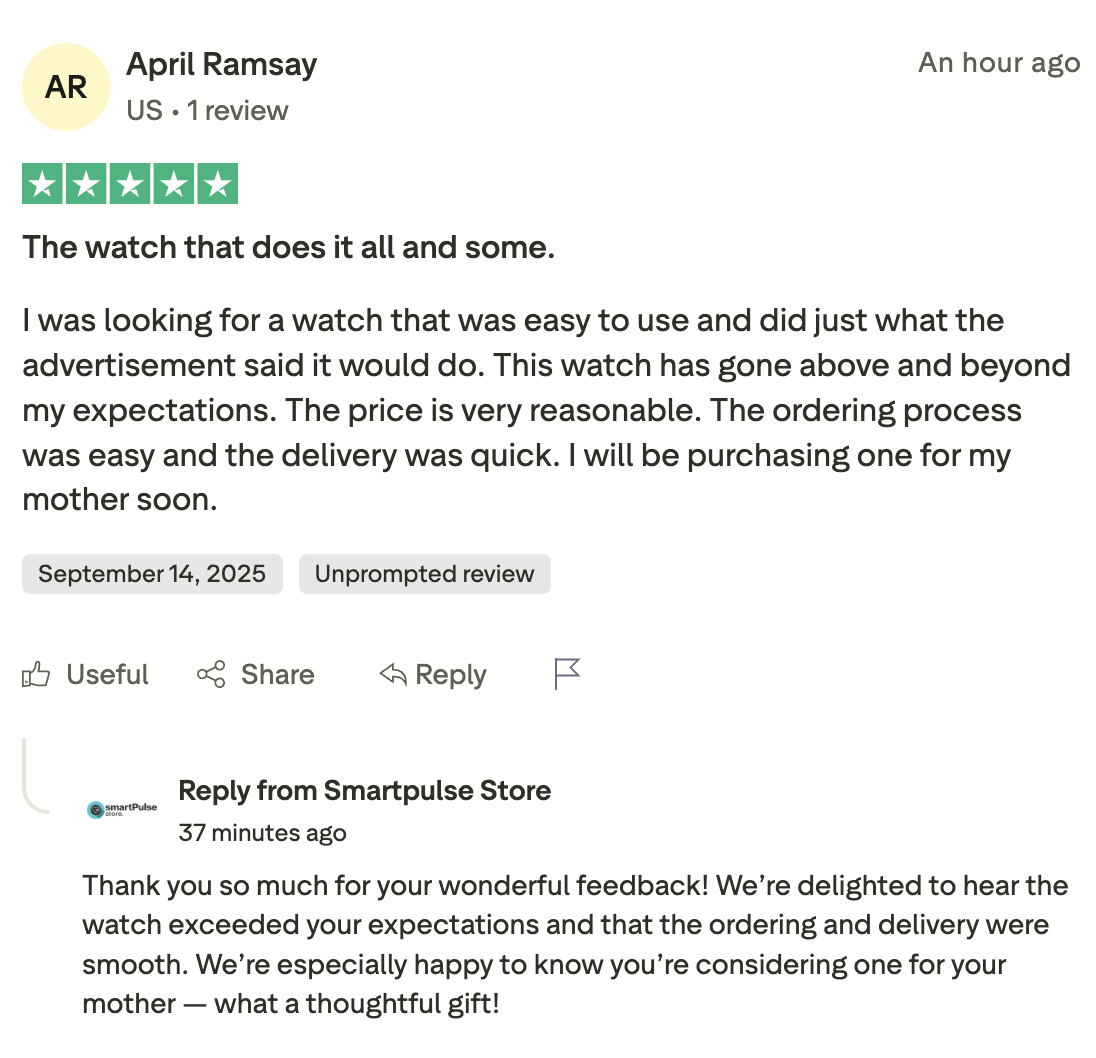Click the fifth green rating star

(218, 184)
